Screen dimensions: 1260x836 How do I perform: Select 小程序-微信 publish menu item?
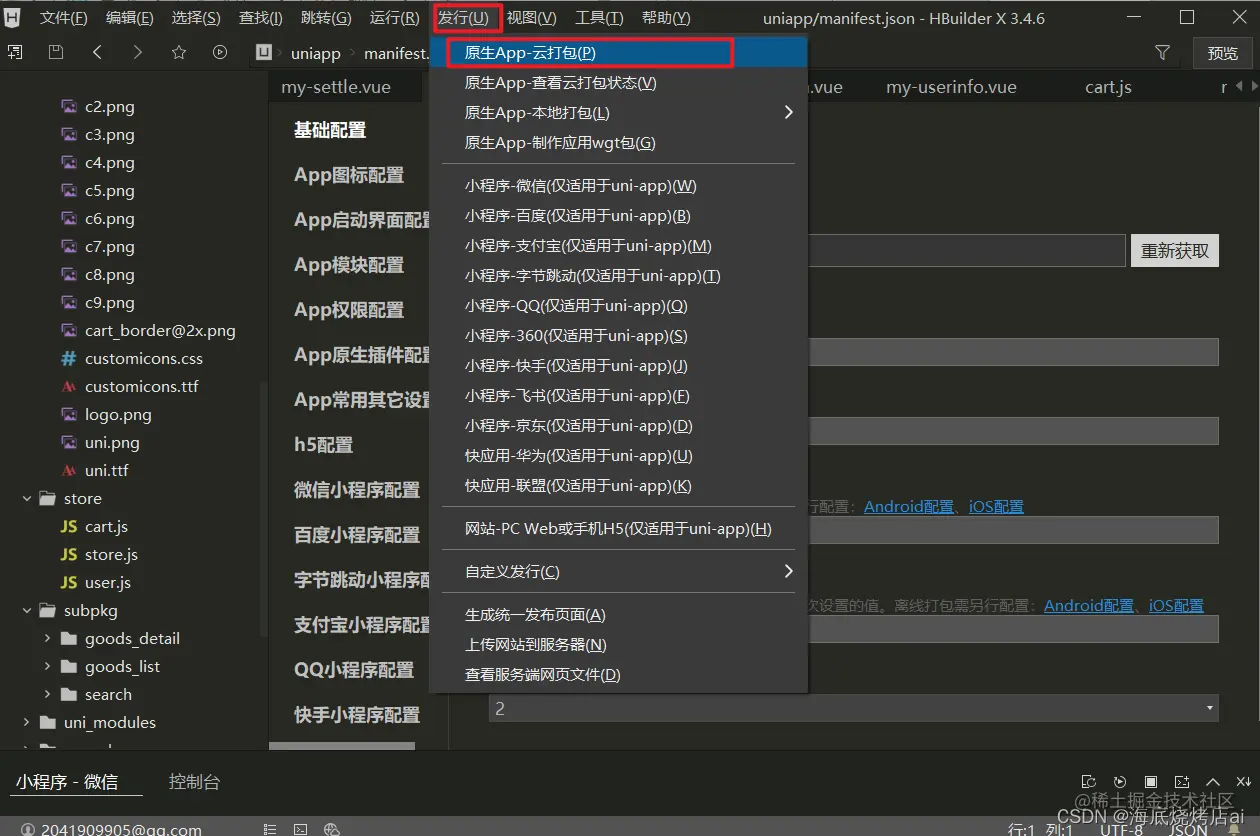click(618, 186)
